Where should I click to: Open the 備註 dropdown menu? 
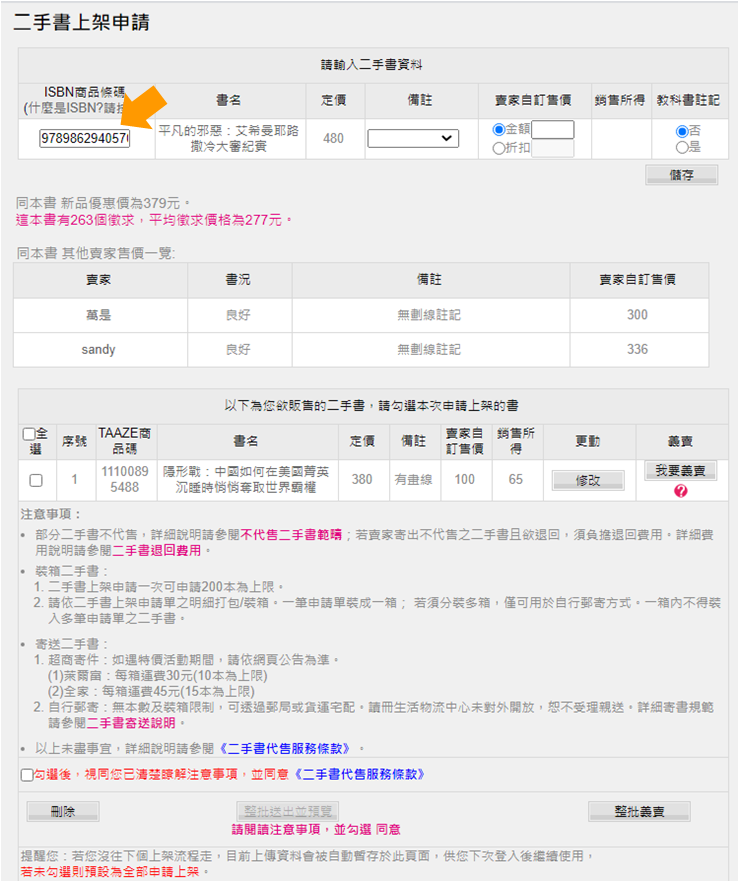point(413,139)
